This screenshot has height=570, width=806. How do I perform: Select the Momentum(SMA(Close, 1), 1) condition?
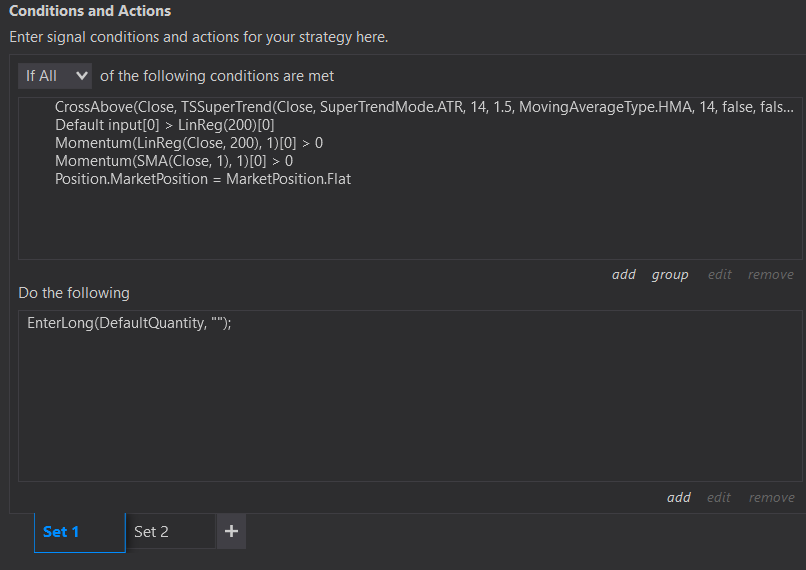tap(174, 161)
